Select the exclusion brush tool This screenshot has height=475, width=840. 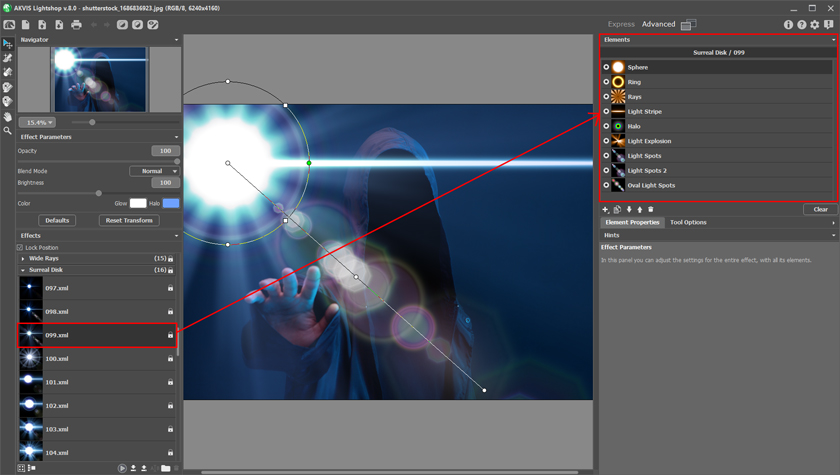tap(8, 87)
